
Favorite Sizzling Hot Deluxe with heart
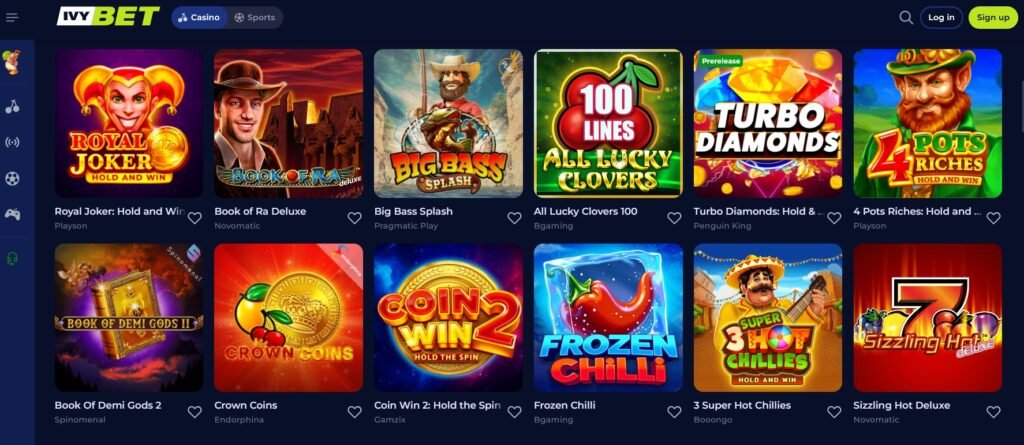click(x=993, y=412)
